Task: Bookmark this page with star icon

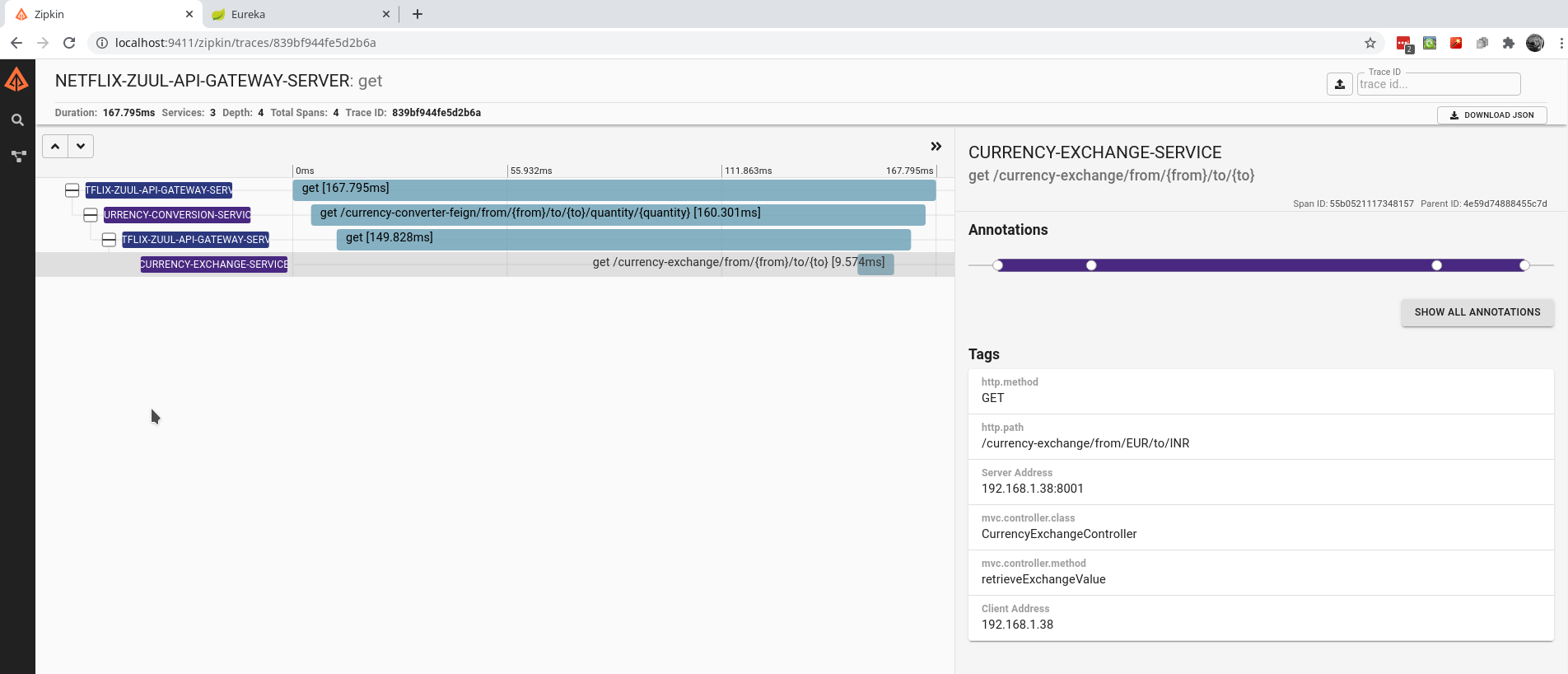Action: pos(1370,43)
